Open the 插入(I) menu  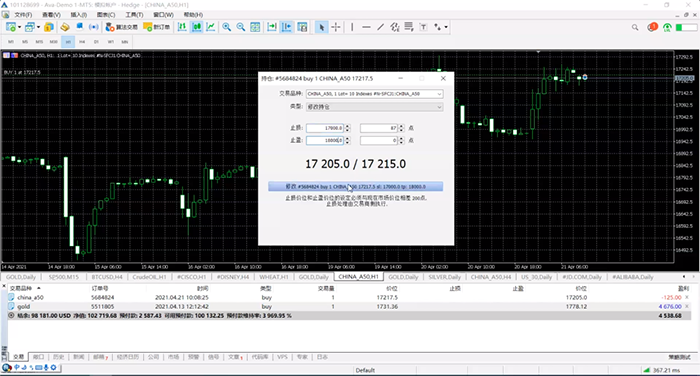coord(79,15)
